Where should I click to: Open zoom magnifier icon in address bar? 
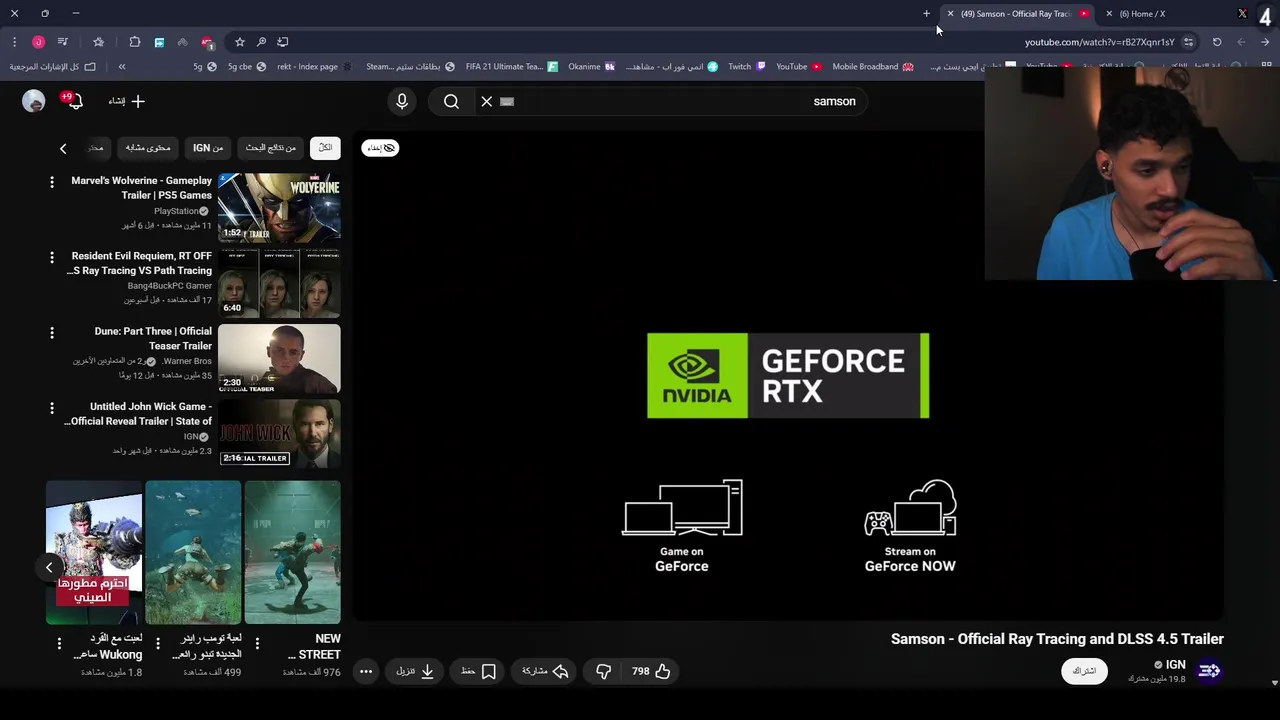click(261, 42)
